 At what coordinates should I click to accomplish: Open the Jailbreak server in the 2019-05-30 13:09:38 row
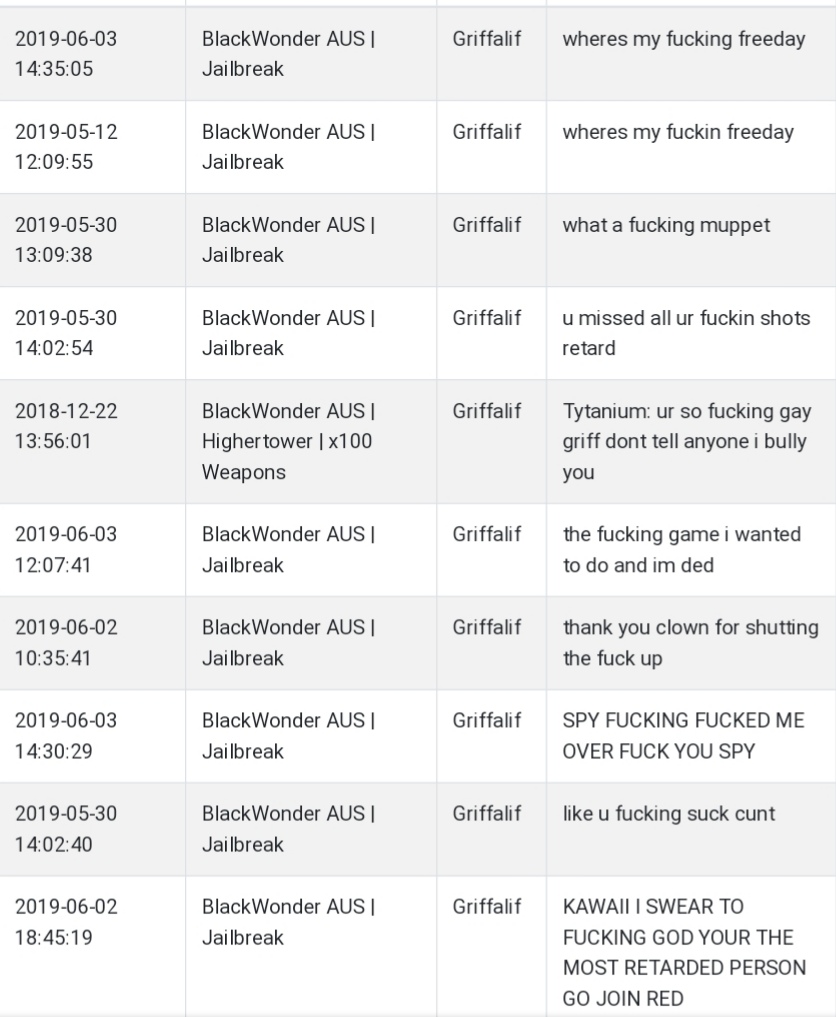289,240
